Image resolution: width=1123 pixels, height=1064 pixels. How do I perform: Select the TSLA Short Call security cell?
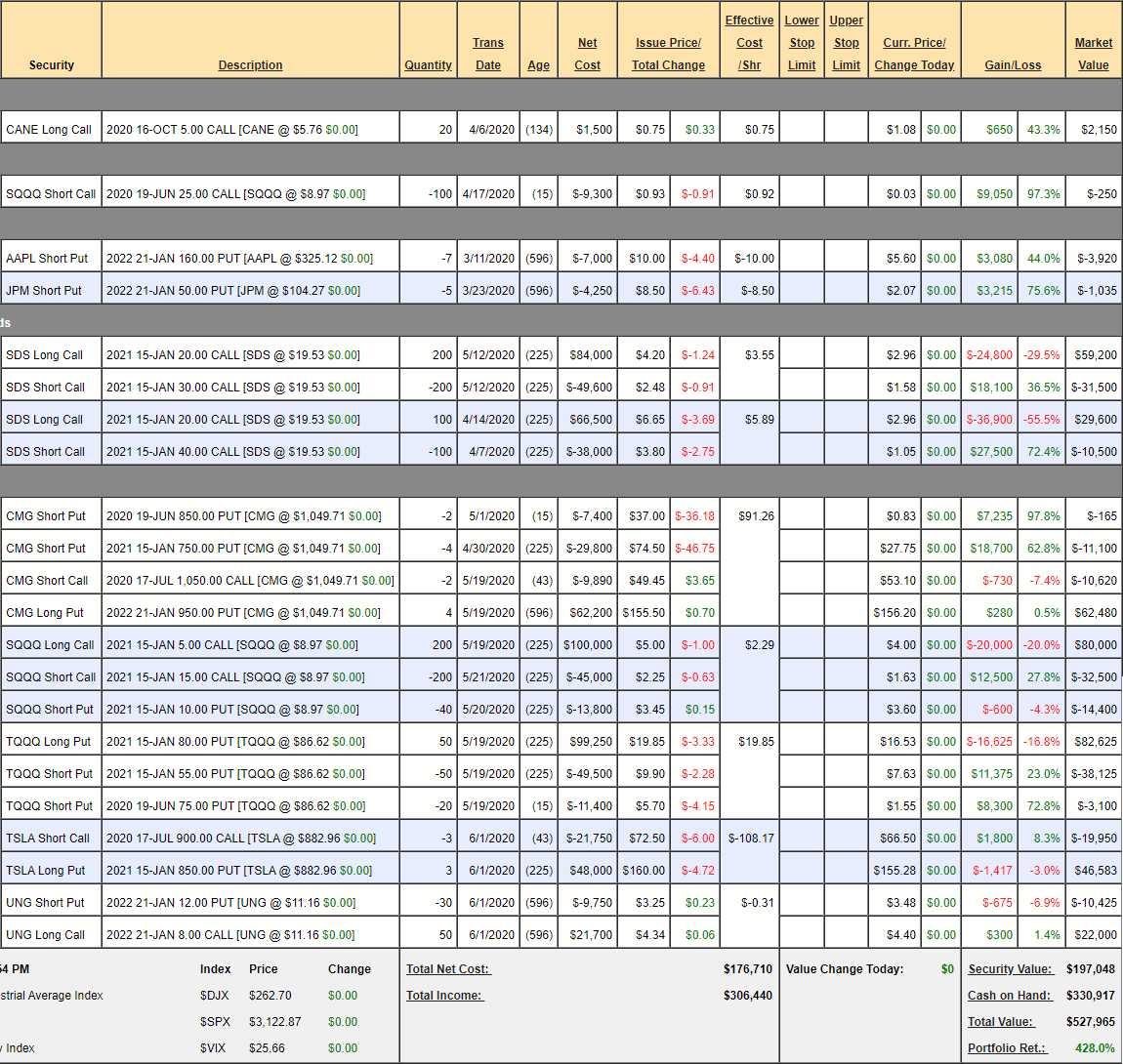[48, 839]
